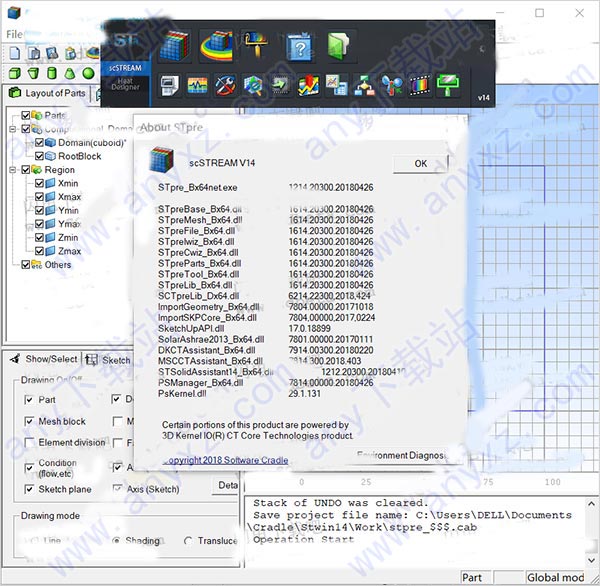Open the File menu
The height and width of the screenshot is (586, 600).
[x=14, y=34]
